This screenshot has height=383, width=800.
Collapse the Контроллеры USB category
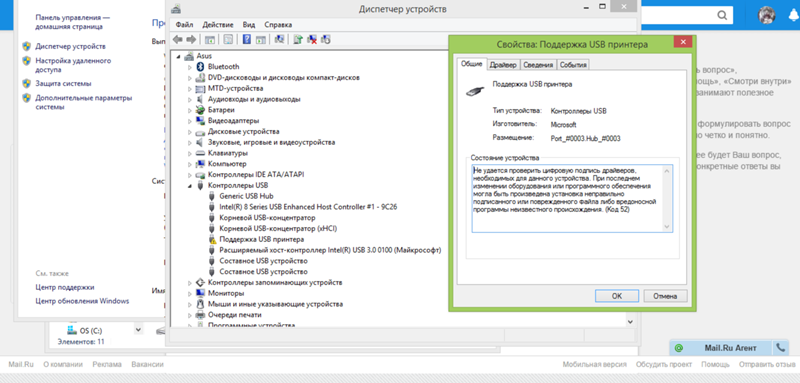click(x=190, y=186)
